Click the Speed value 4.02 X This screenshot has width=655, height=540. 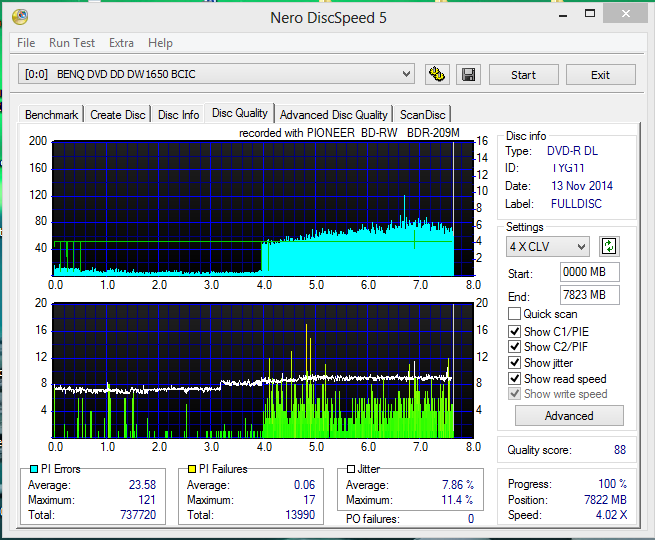click(611, 515)
